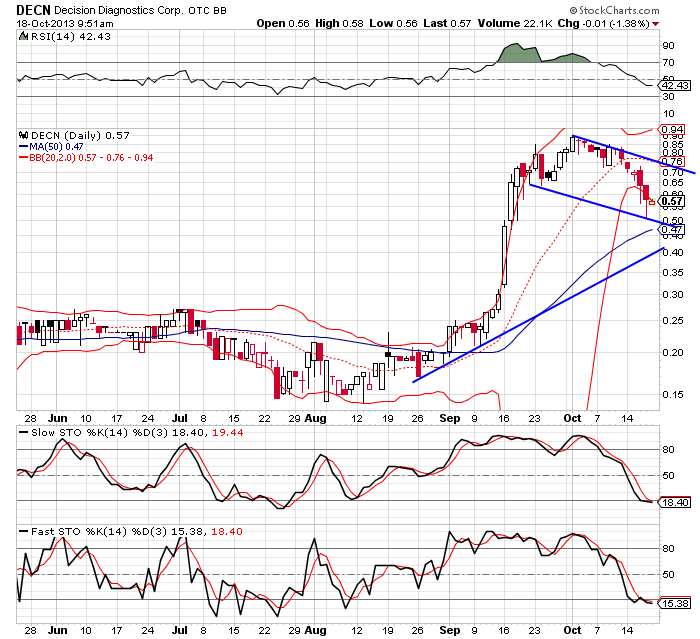Click the Sep label on bottom axis

tap(450, 630)
